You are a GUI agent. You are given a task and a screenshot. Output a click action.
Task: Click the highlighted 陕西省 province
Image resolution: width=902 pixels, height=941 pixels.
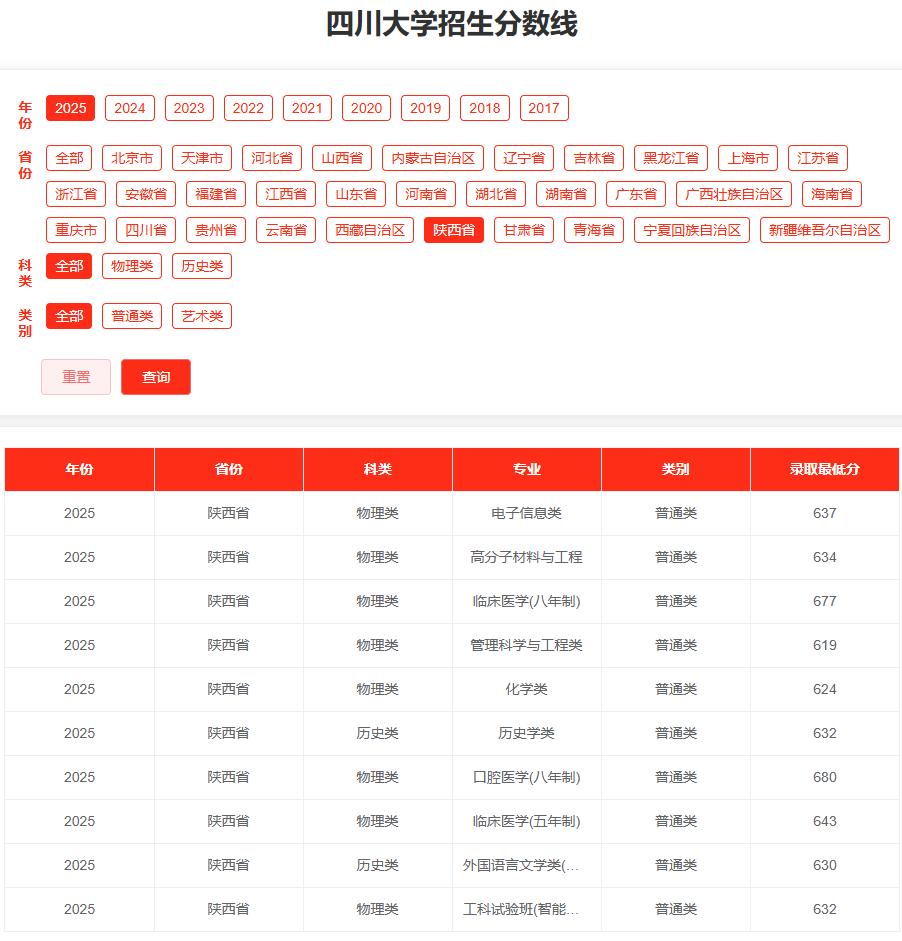454,230
